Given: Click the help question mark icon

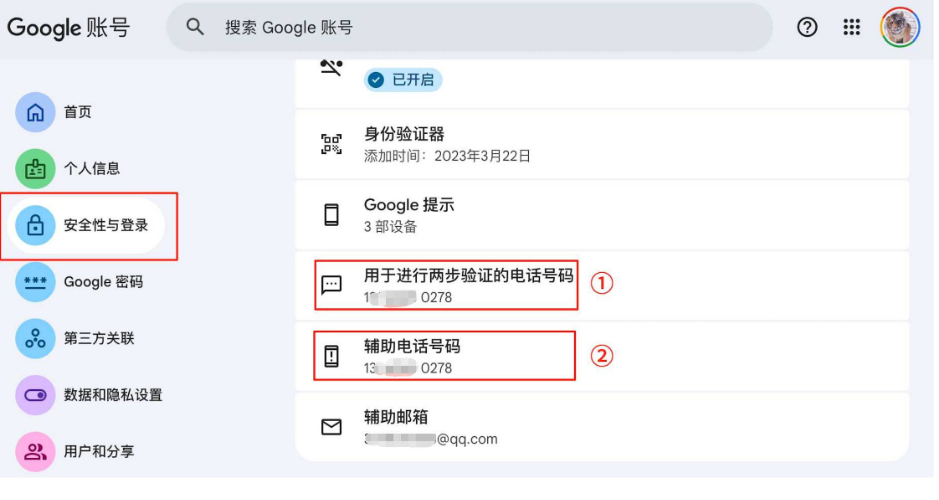Looking at the screenshot, I should click(807, 28).
